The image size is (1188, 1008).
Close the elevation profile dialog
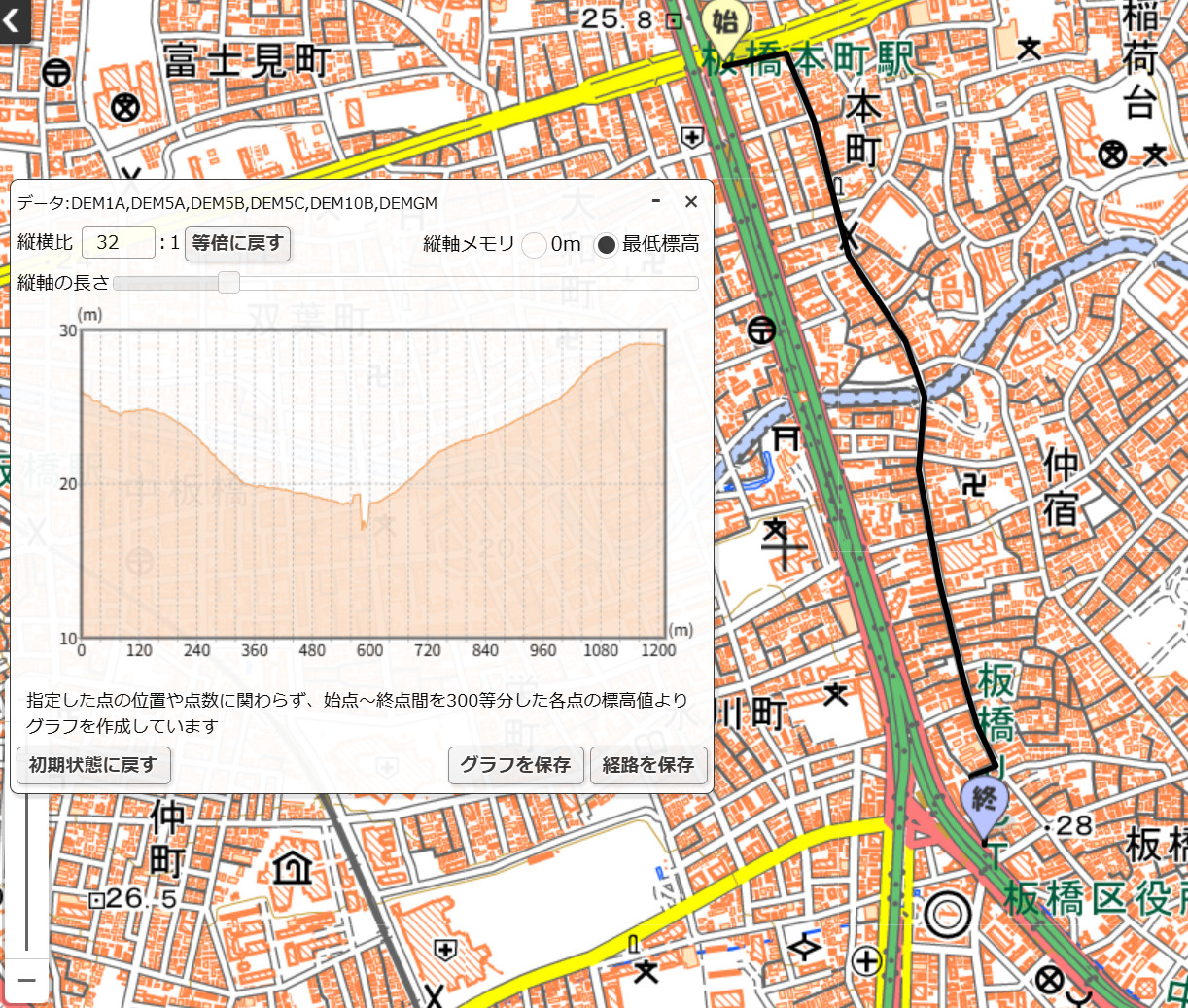tap(691, 202)
